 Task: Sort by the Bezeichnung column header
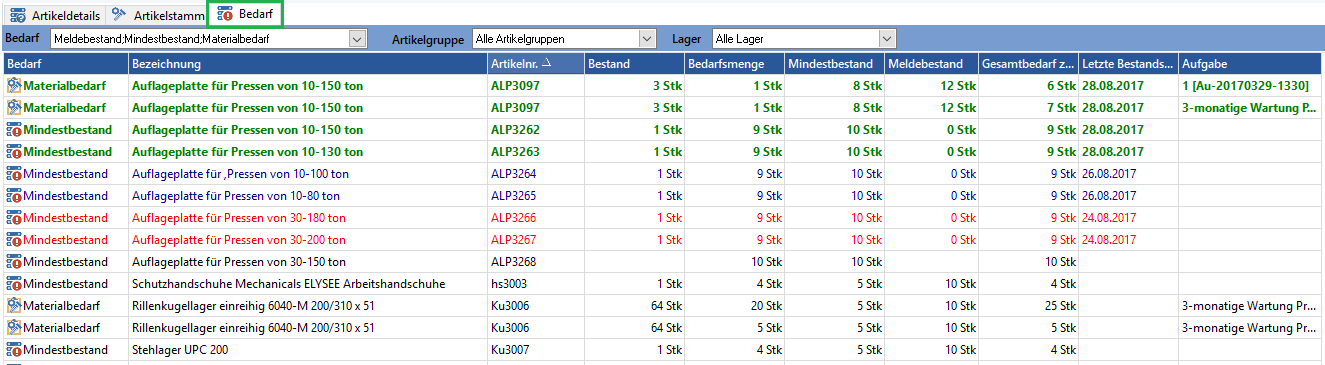[307, 64]
